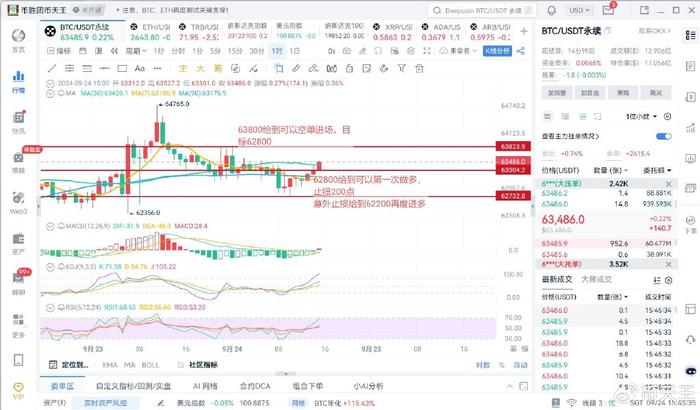Open the calendar icon next to 指标
700x410 pixels.
[x=83, y=51]
